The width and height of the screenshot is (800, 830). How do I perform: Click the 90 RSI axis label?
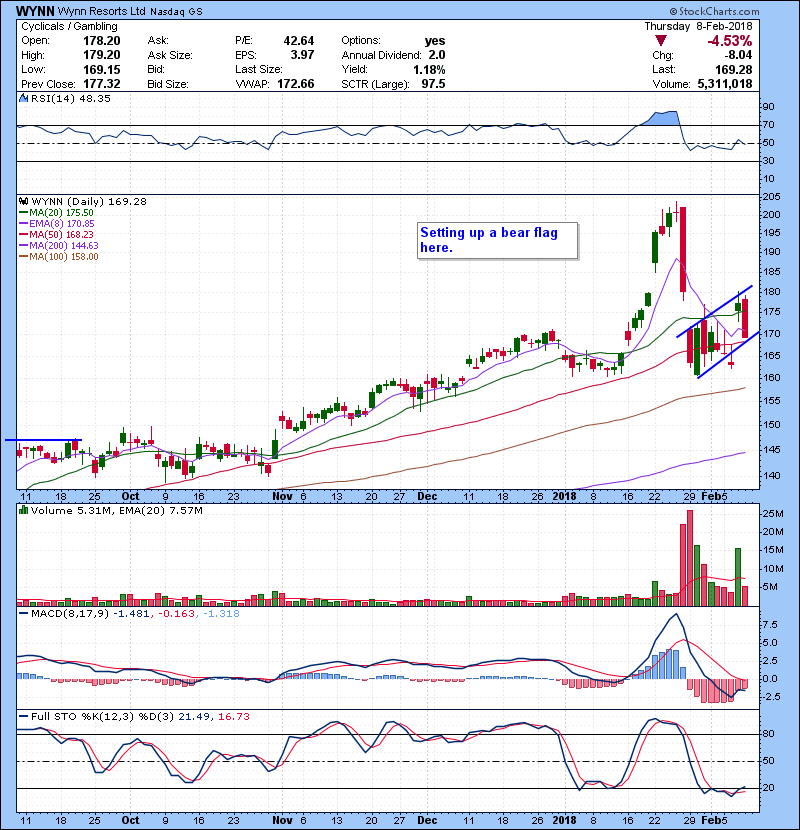pos(768,106)
